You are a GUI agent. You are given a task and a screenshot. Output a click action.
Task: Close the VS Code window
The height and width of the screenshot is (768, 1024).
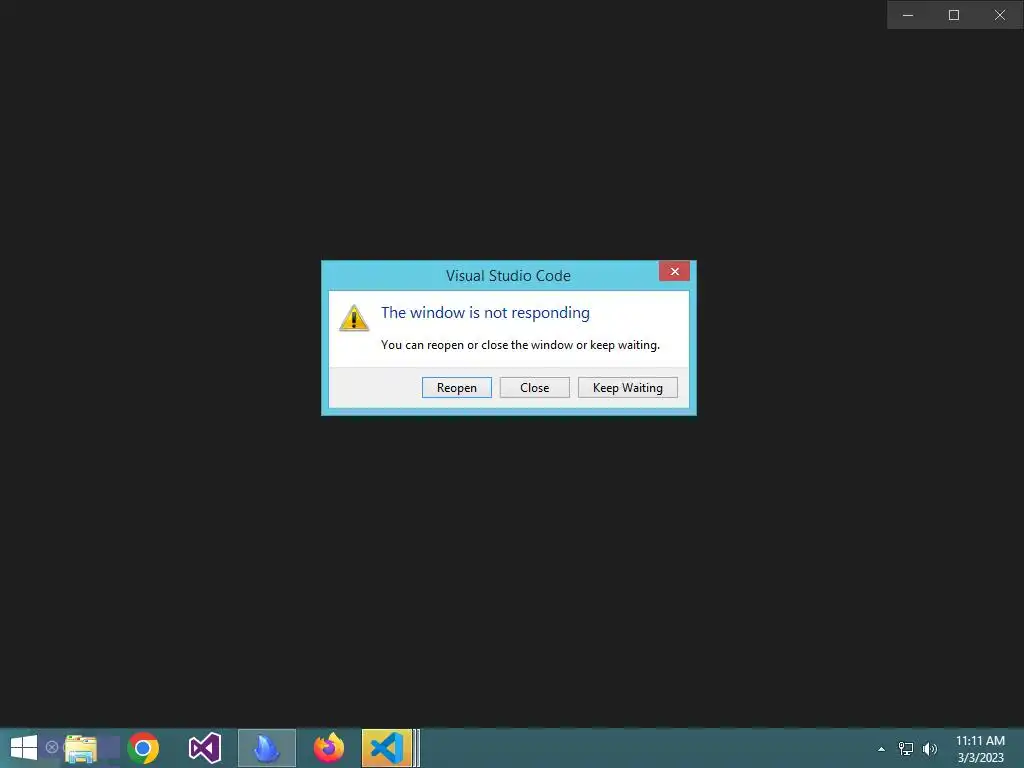(1000, 14)
